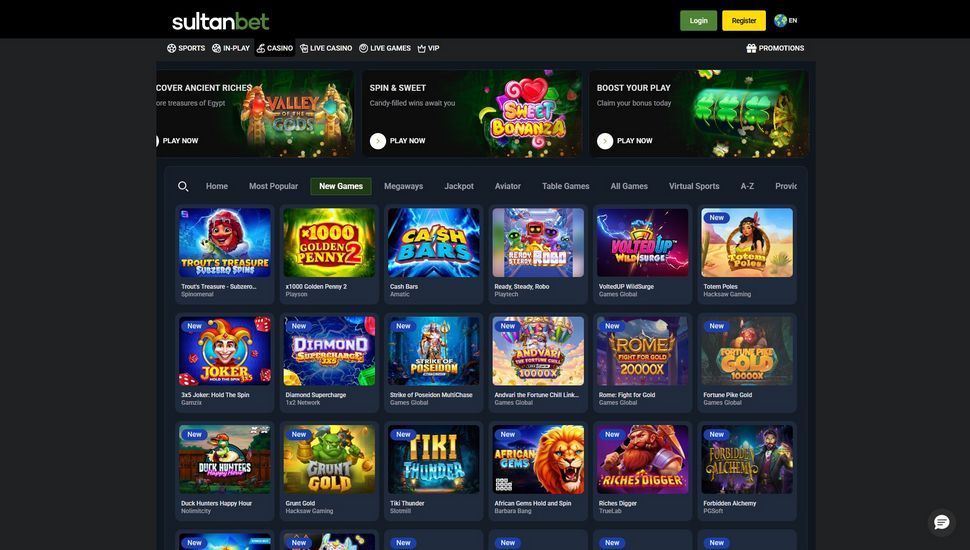The width and height of the screenshot is (970, 550).
Task: Select the Jackpot category tab
Action: tap(459, 186)
